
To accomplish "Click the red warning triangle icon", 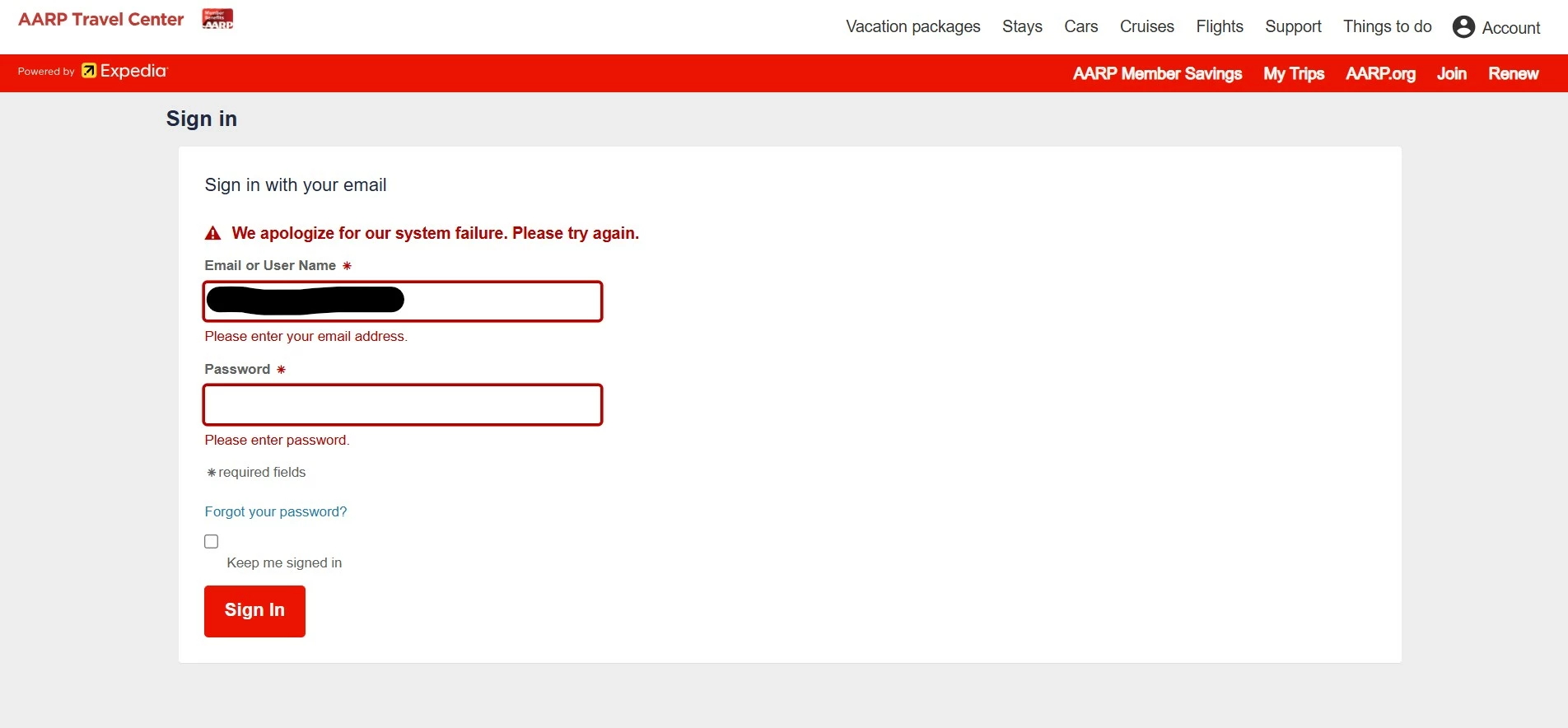I will click(212, 234).
